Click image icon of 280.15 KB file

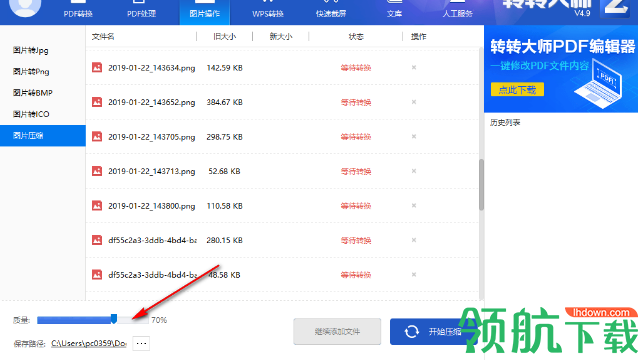tap(97, 240)
